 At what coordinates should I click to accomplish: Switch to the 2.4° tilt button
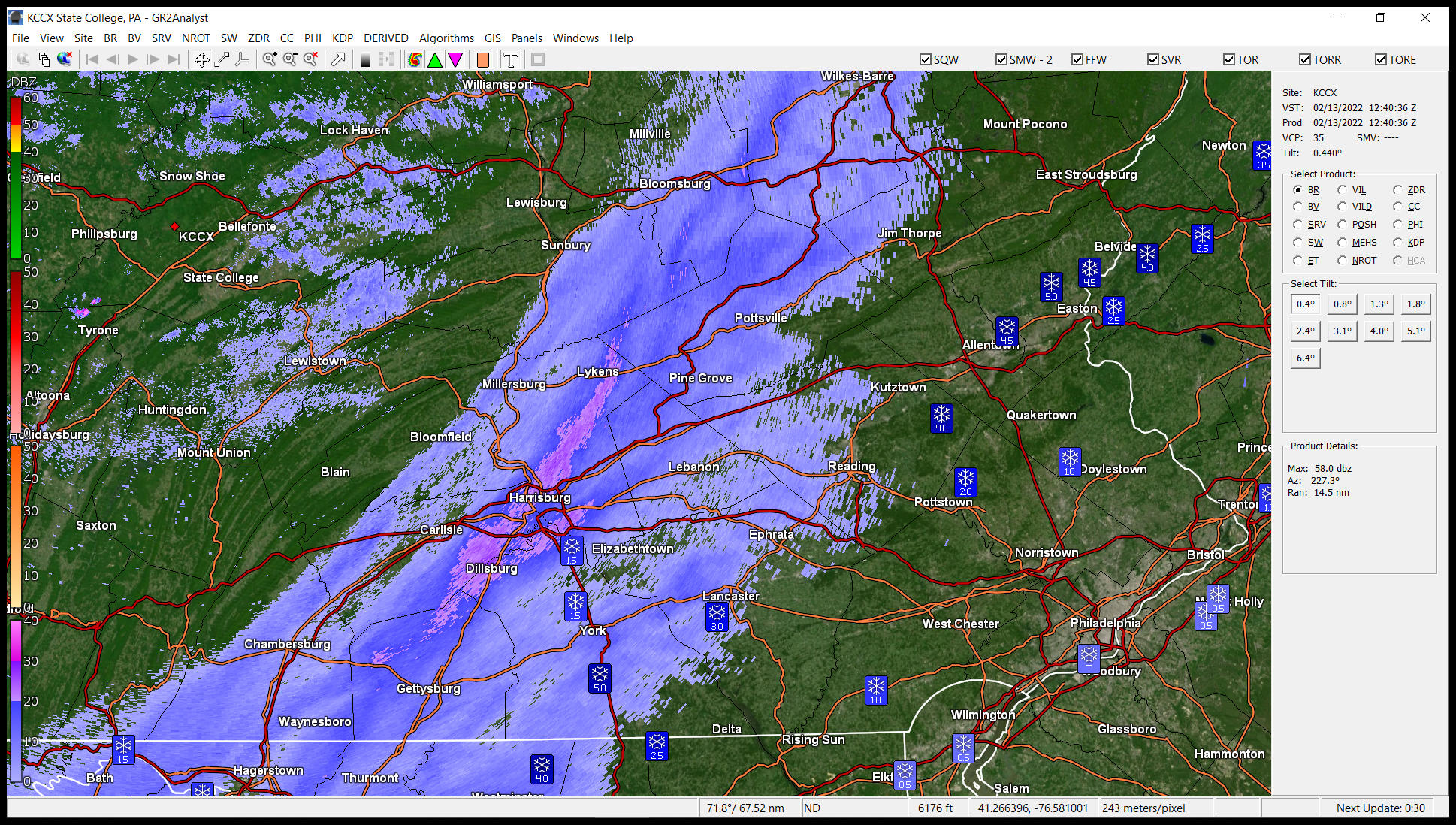1306,331
